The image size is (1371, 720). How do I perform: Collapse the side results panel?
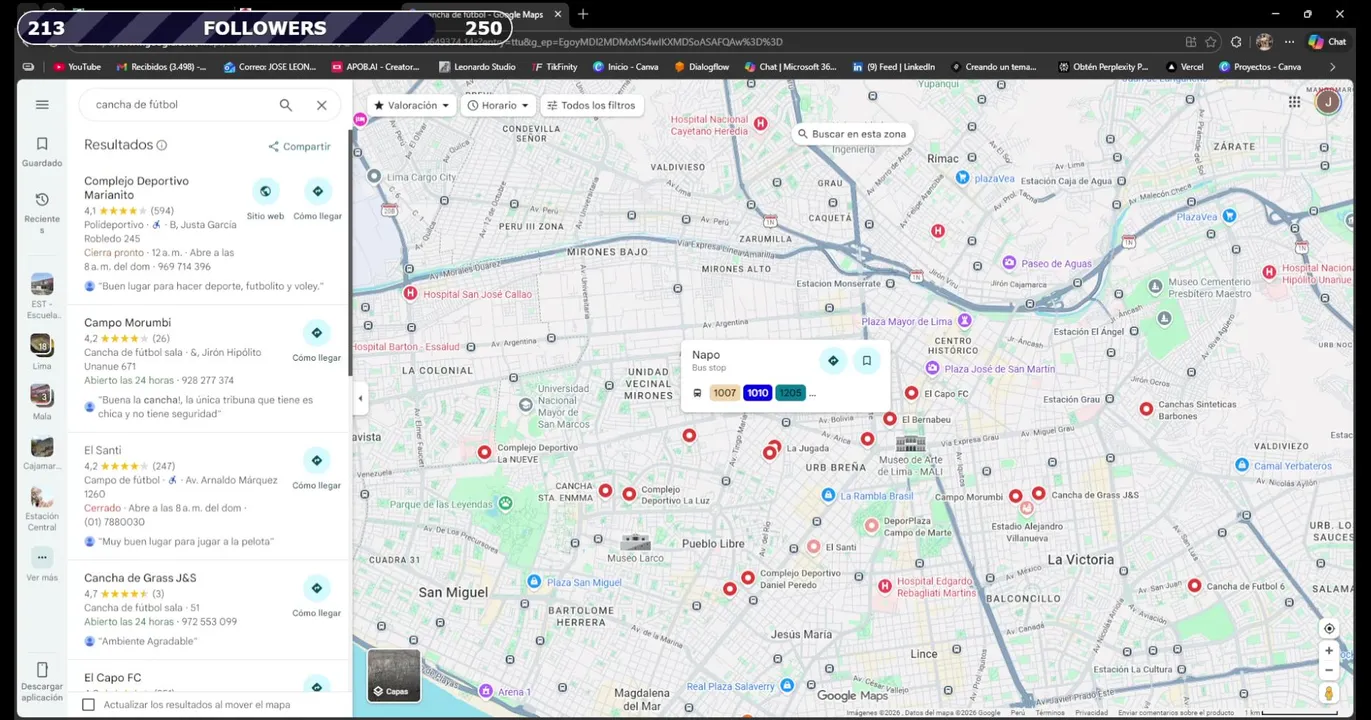click(x=360, y=398)
